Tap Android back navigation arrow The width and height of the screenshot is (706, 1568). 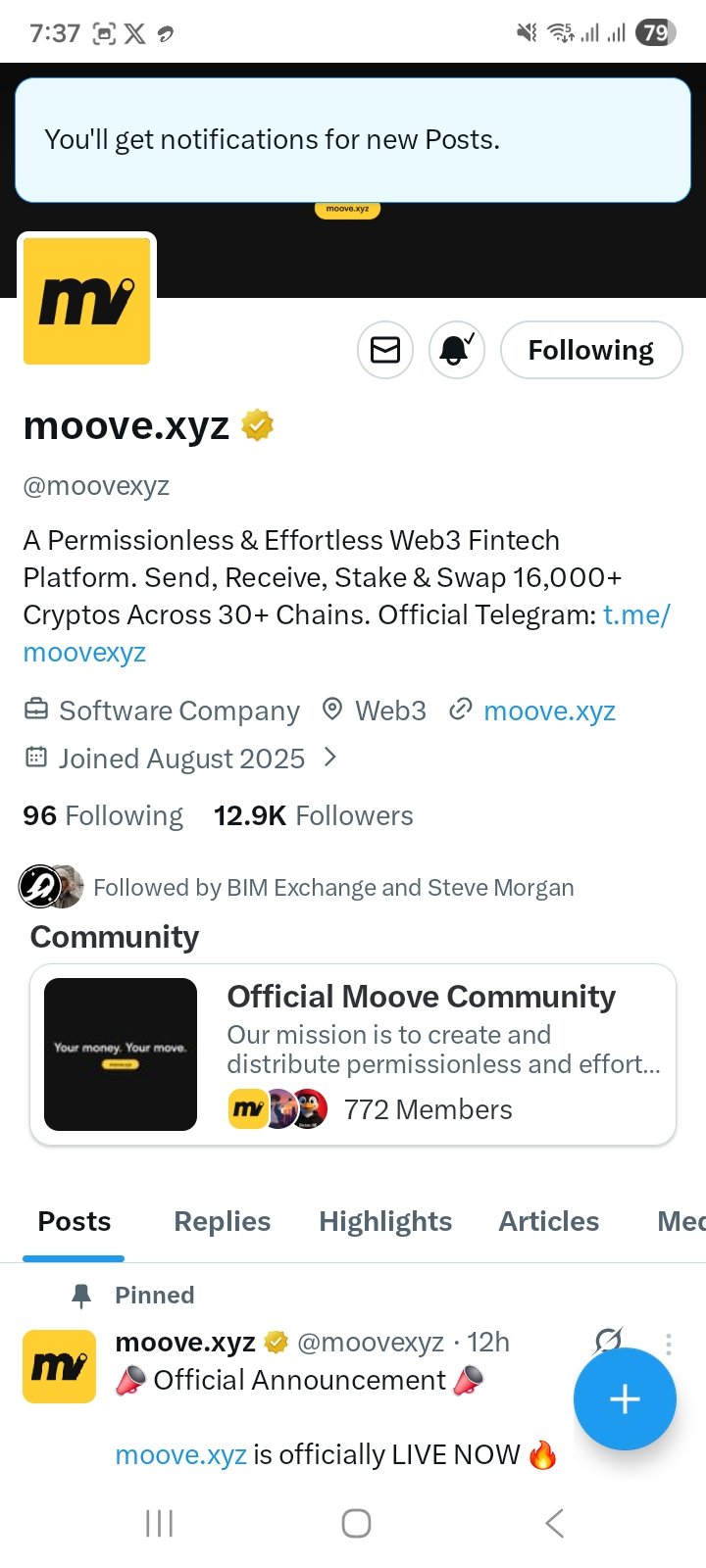click(x=555, y=1523)
